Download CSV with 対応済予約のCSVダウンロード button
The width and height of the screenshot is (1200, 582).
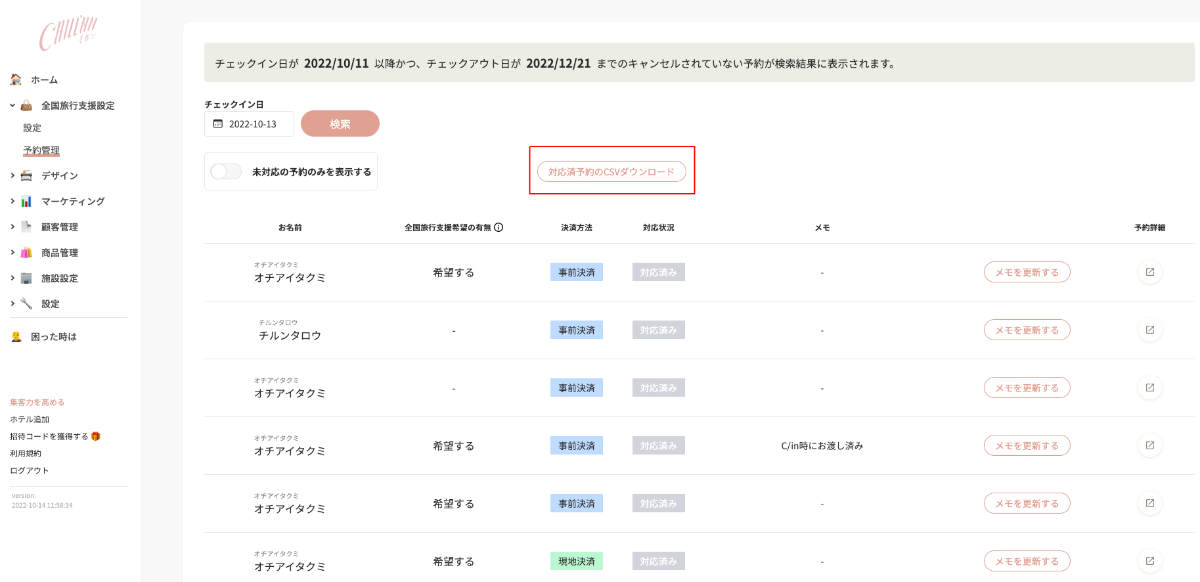611,172
